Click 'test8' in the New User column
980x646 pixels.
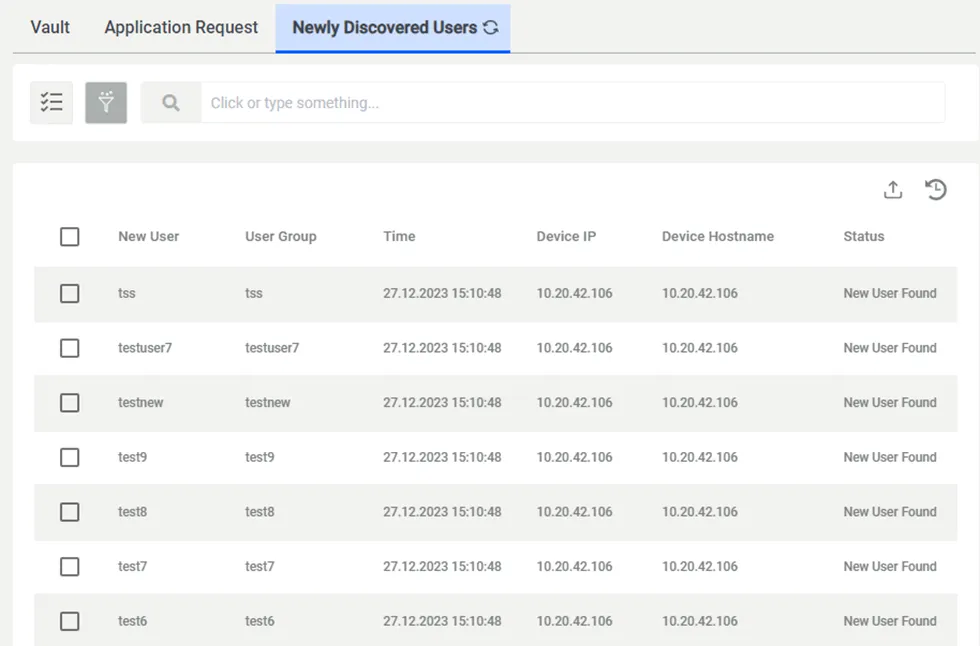[x=132, y=512]
